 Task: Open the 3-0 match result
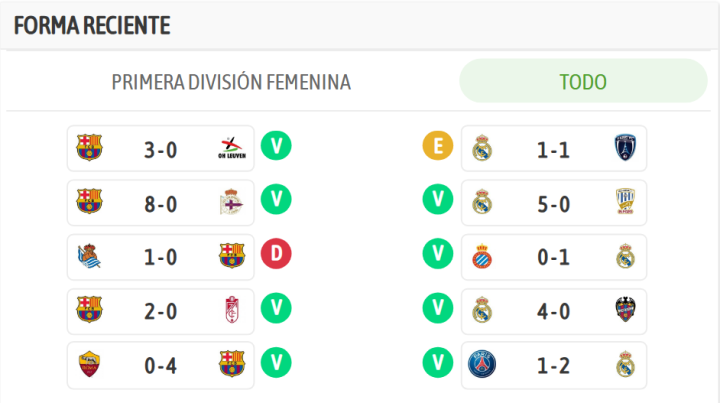(x=160, y=150)
